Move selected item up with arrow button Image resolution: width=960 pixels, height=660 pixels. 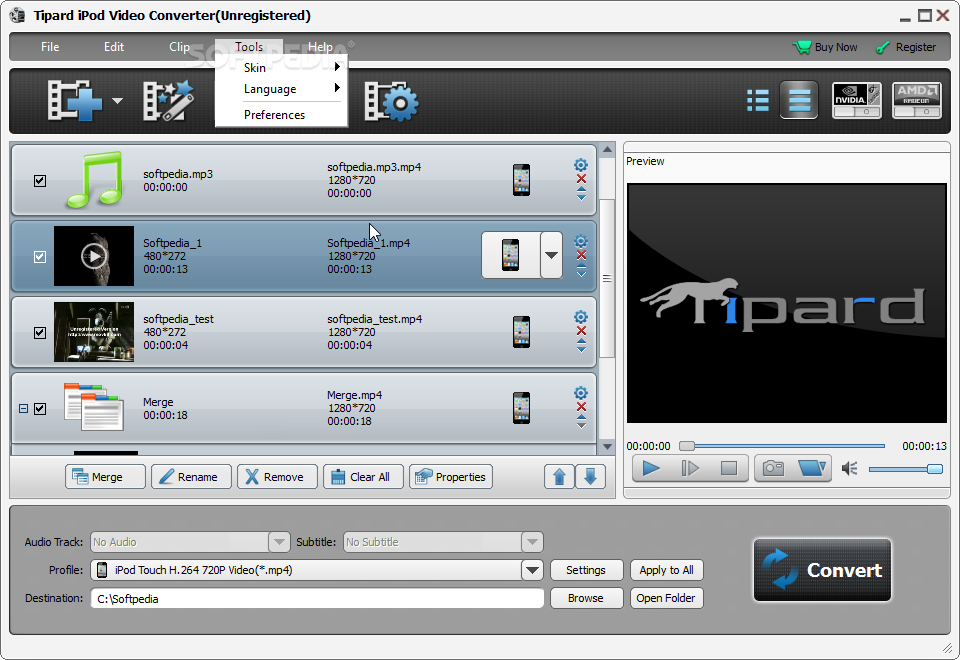pyautogui.click(x=559, y=476)
